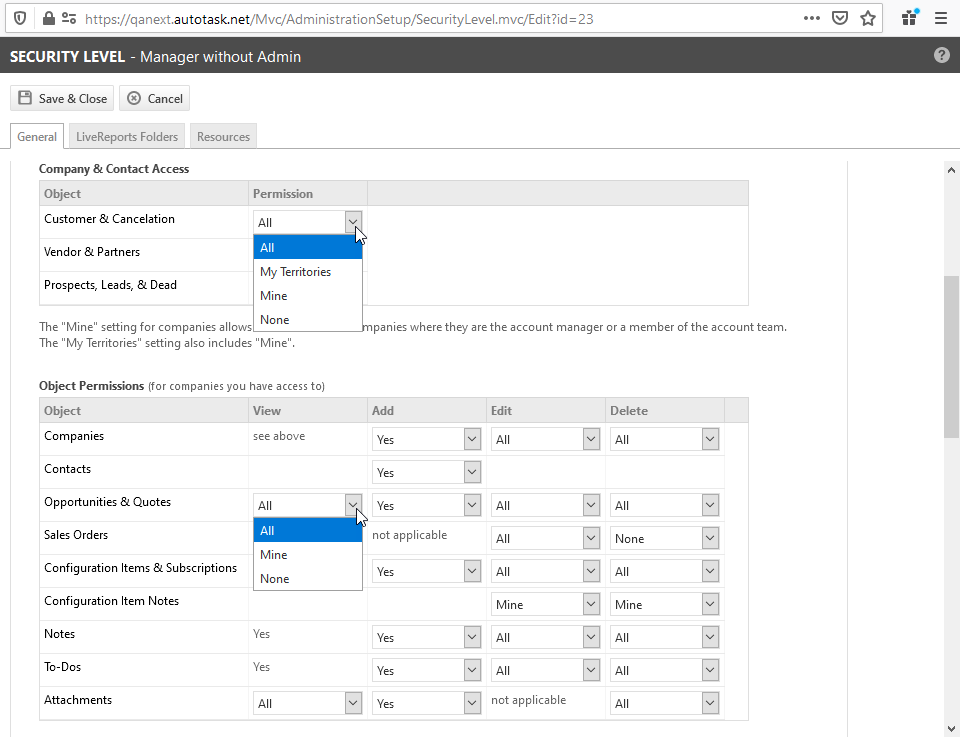Click the Cancel circle-x icon
This screenshot has height=737, width=960.
tap(134, 98)
